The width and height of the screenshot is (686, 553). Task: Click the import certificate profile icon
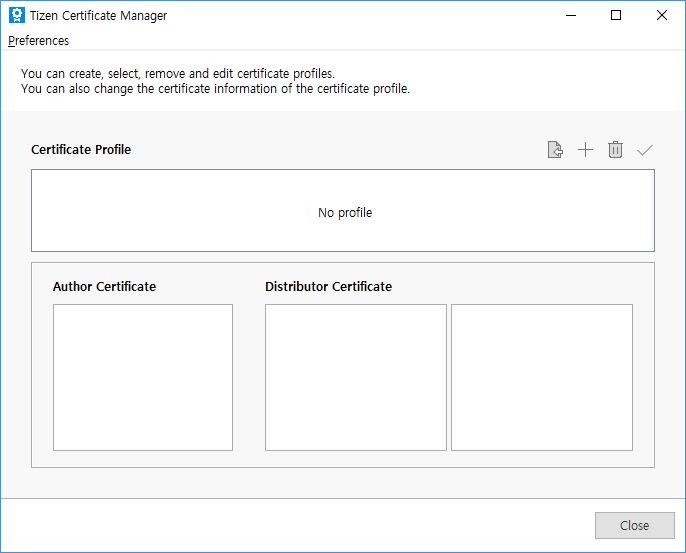point(555,150)
